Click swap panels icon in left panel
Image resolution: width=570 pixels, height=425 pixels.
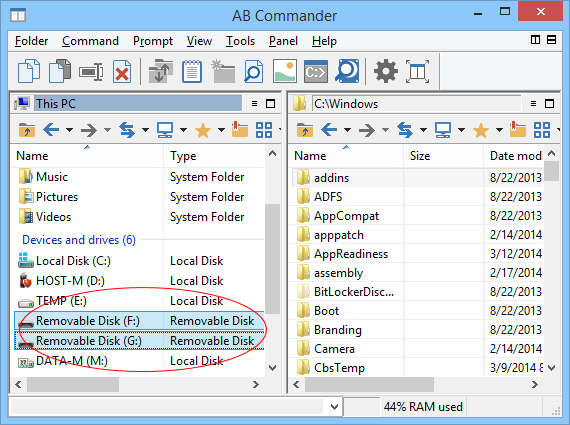127,130
